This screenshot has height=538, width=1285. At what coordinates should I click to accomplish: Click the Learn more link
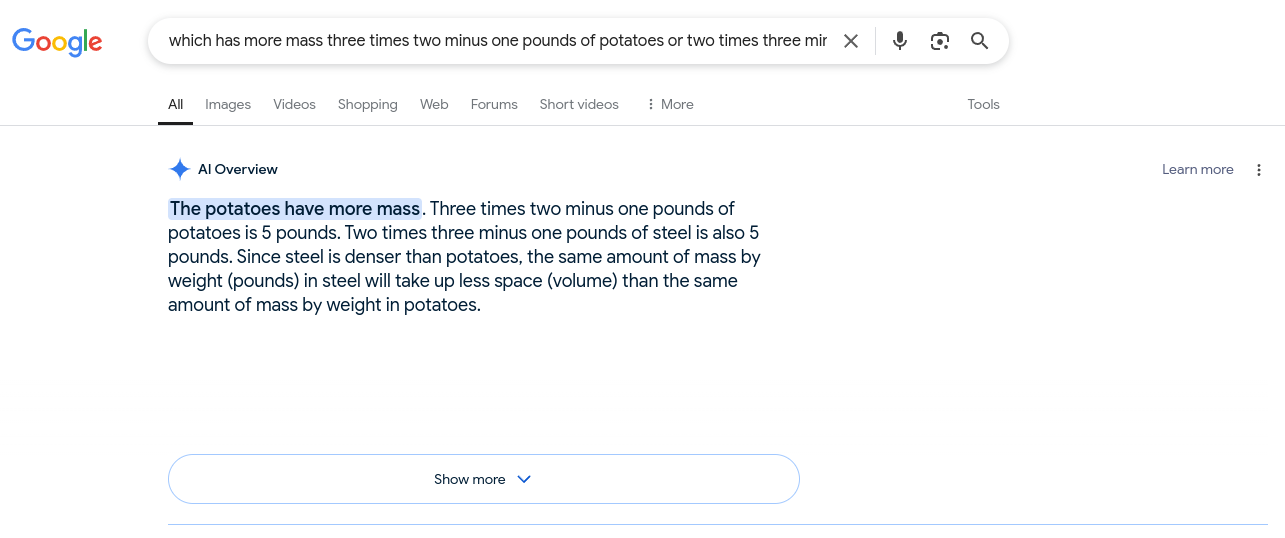click(1197, 170)
